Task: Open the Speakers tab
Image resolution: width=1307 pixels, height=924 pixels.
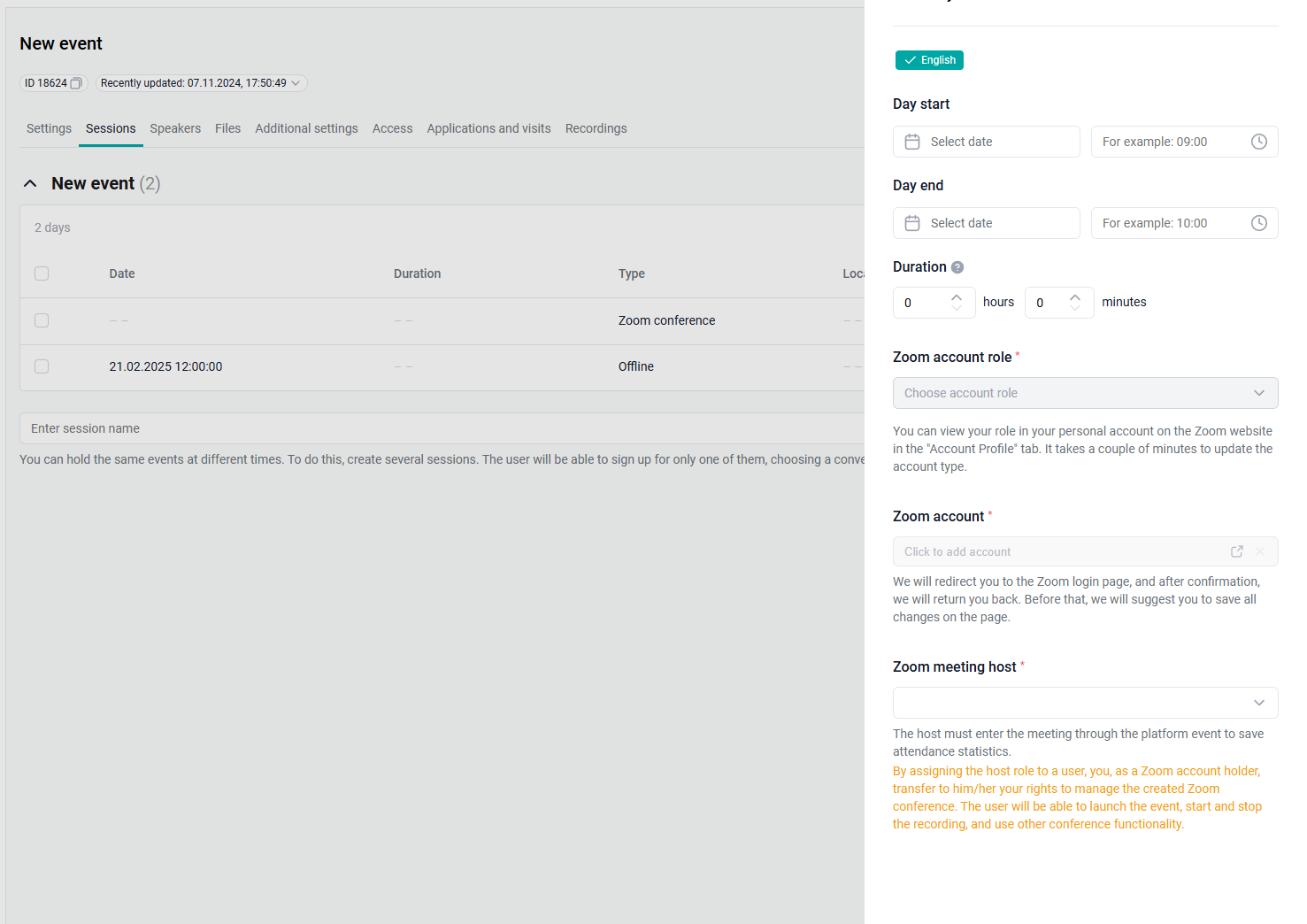Action: click(x=175, y=128)
